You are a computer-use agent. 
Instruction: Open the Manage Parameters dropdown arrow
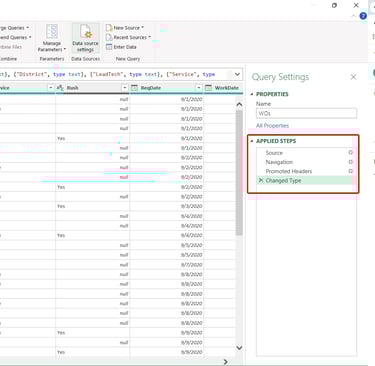[x=65, y=50]
